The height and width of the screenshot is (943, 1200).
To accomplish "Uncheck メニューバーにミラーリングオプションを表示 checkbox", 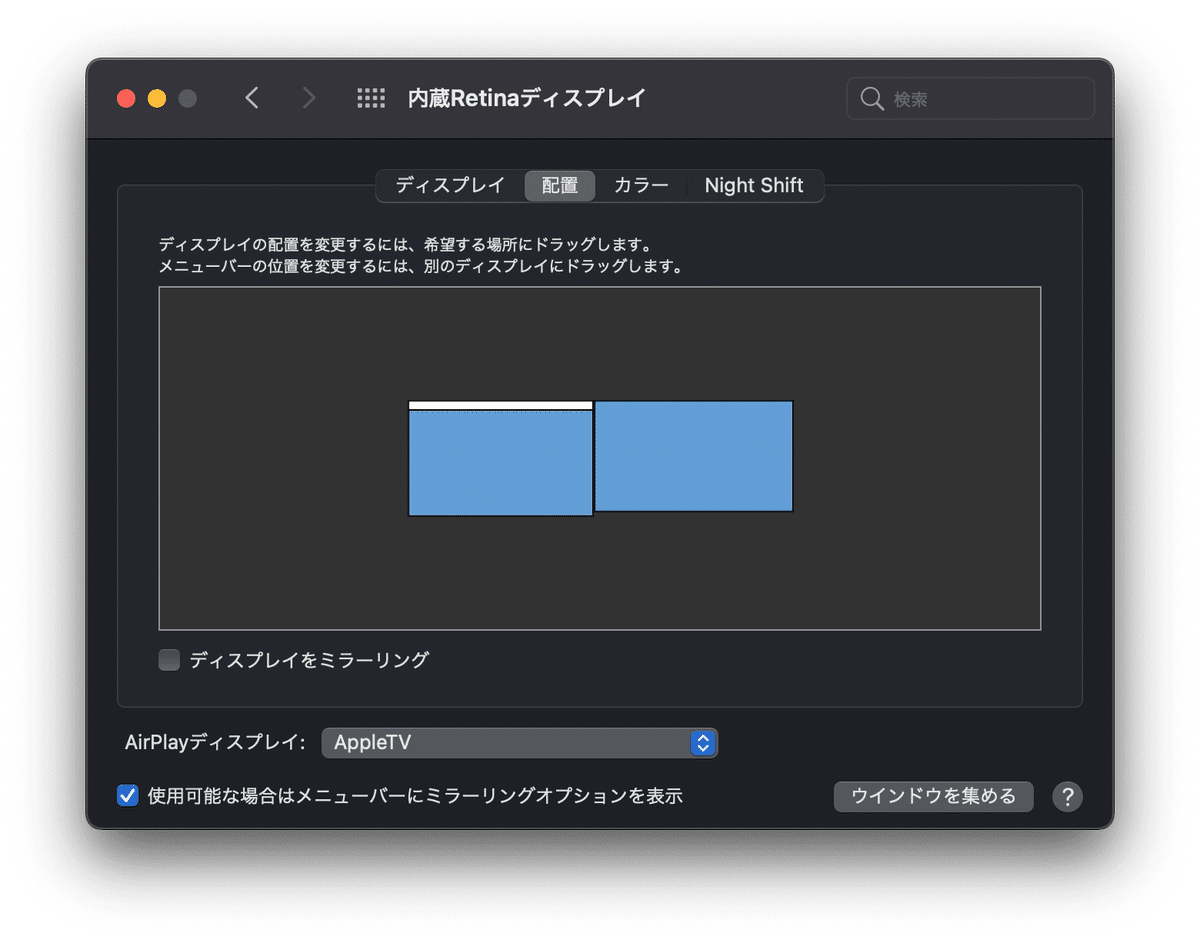I will (128, 796).
